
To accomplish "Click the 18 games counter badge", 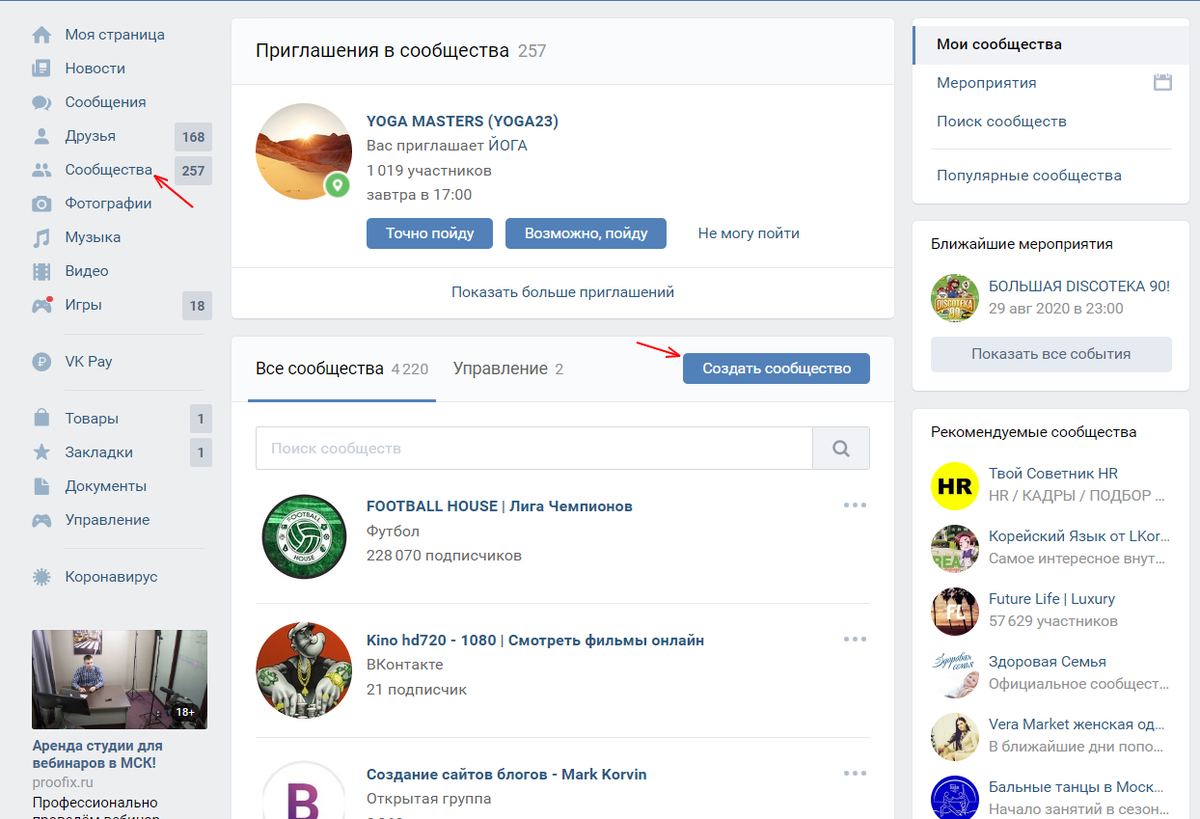I will click(197, 306).
